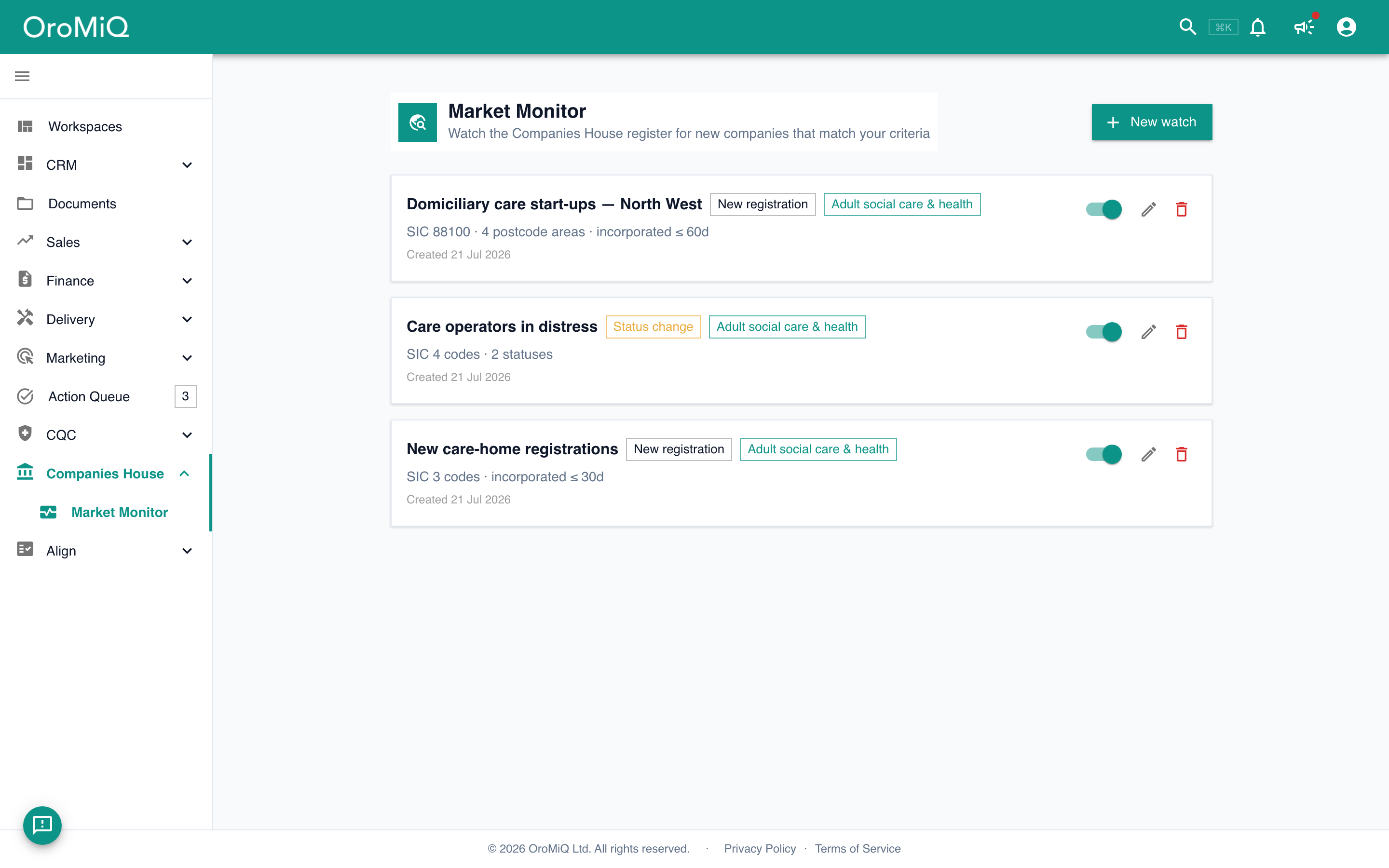Viewport: 1389px width, 868px height.
Task: Click the Market Monitor pulse icon
Action: tap(48, 512)
